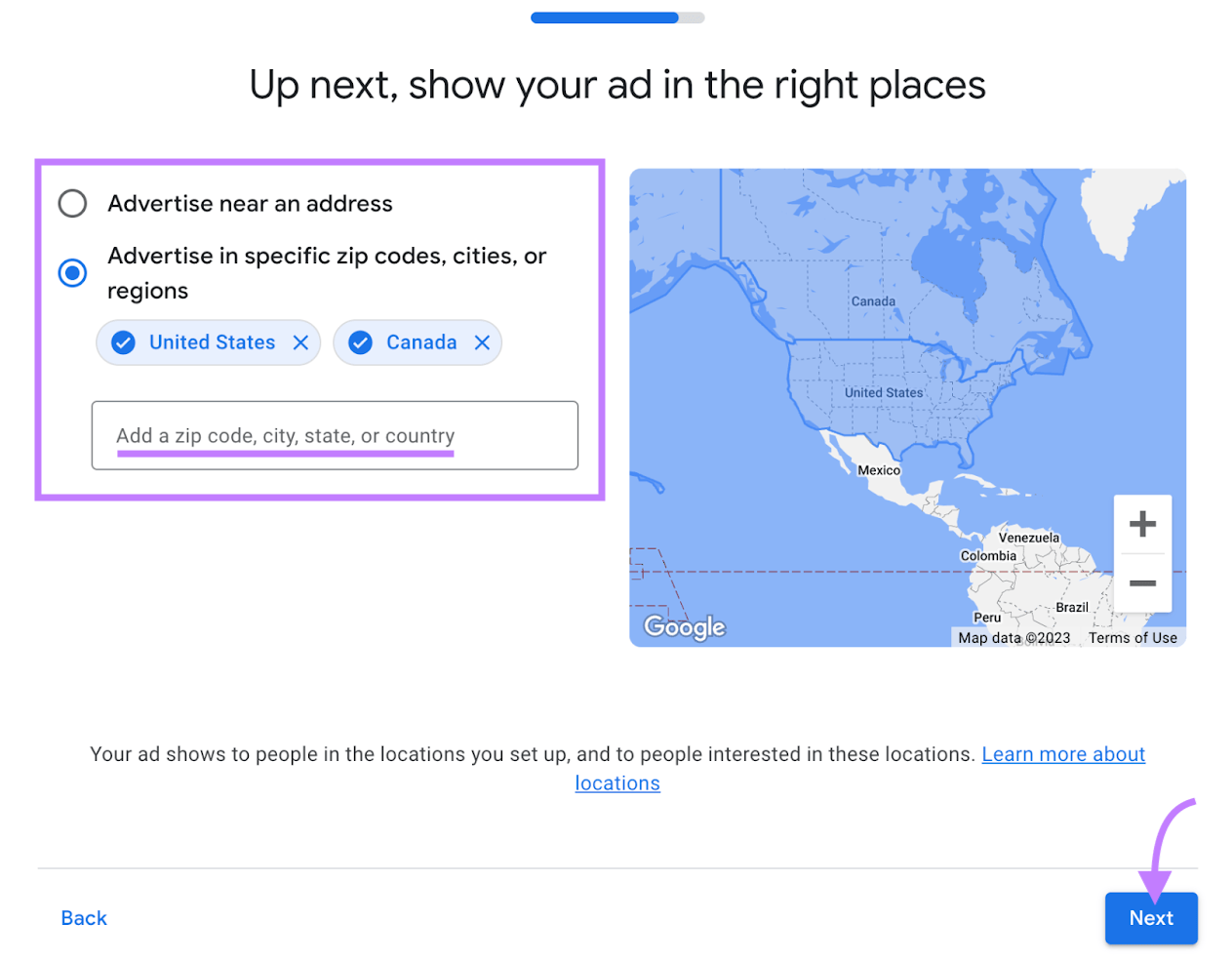Click the checkmark on the Canada chip

point(360,341)
